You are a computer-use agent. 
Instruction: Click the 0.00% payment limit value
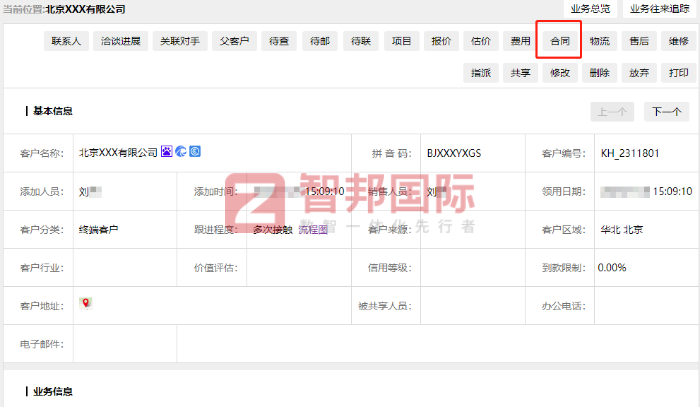(x=612, y=267)
